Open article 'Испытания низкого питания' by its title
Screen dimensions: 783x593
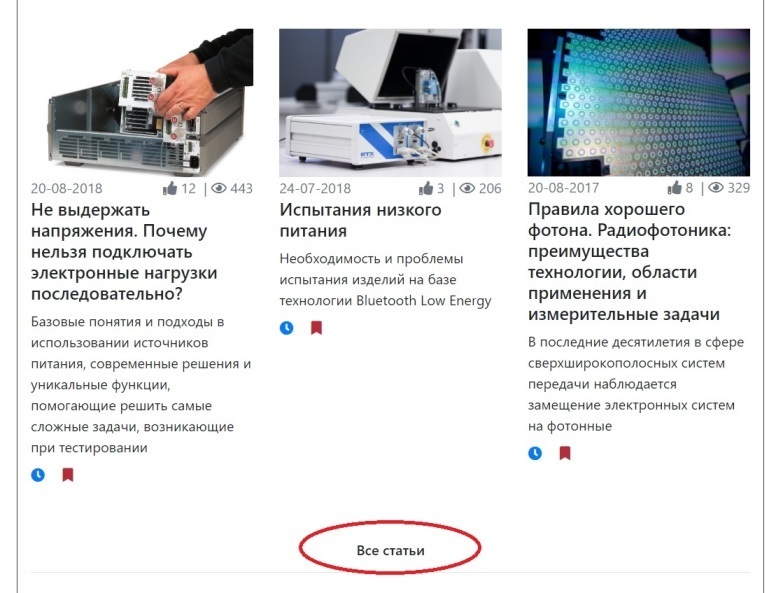pos(360,220)
